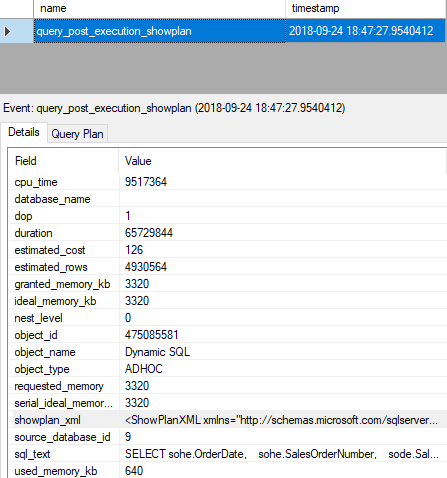The image size is (447, 478).
Task: Select the cpu_time field row
Action: point(228,182)
